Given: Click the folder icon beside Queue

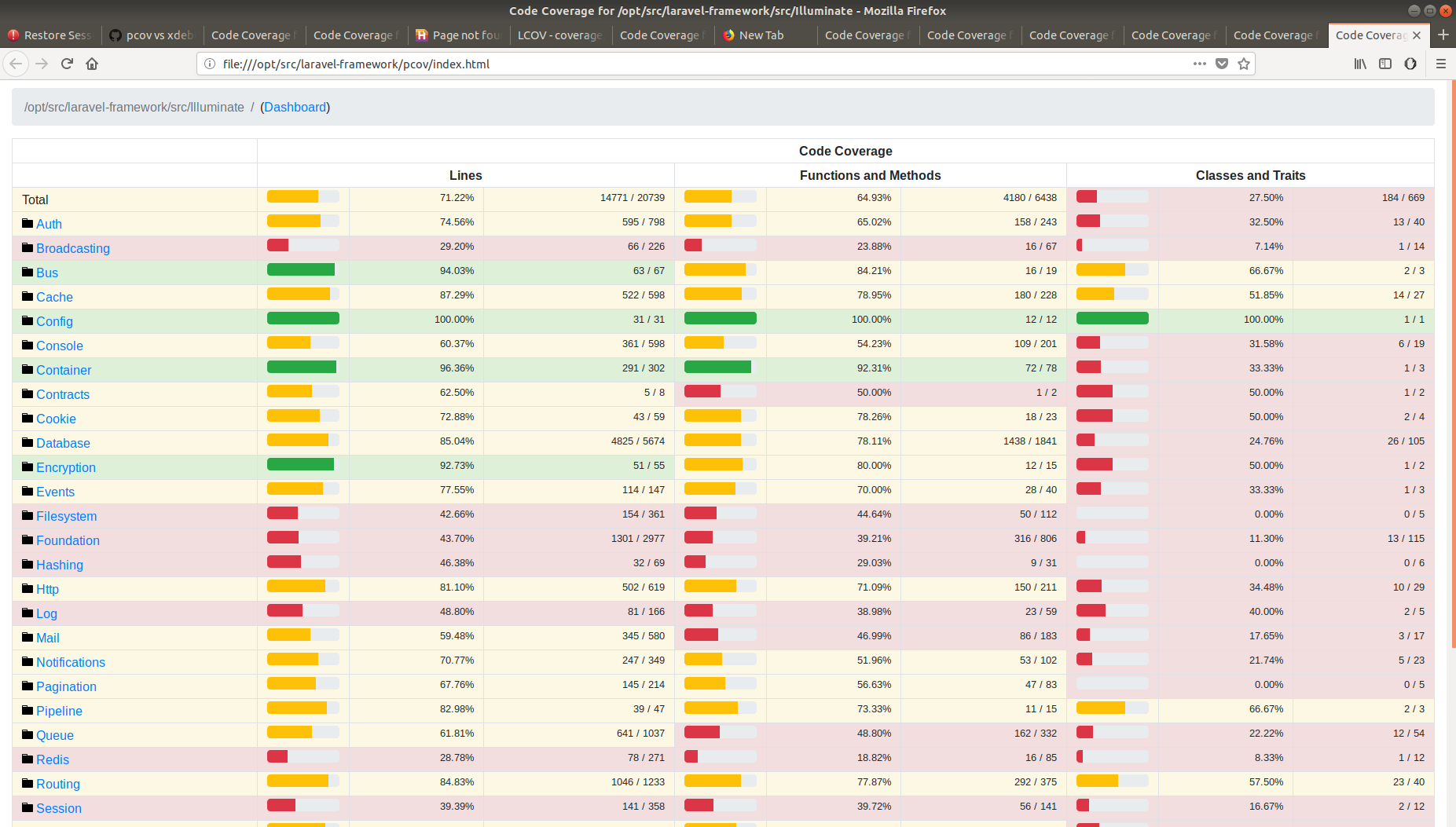Looking at the screenshot, I should click(x=28, y=734).
